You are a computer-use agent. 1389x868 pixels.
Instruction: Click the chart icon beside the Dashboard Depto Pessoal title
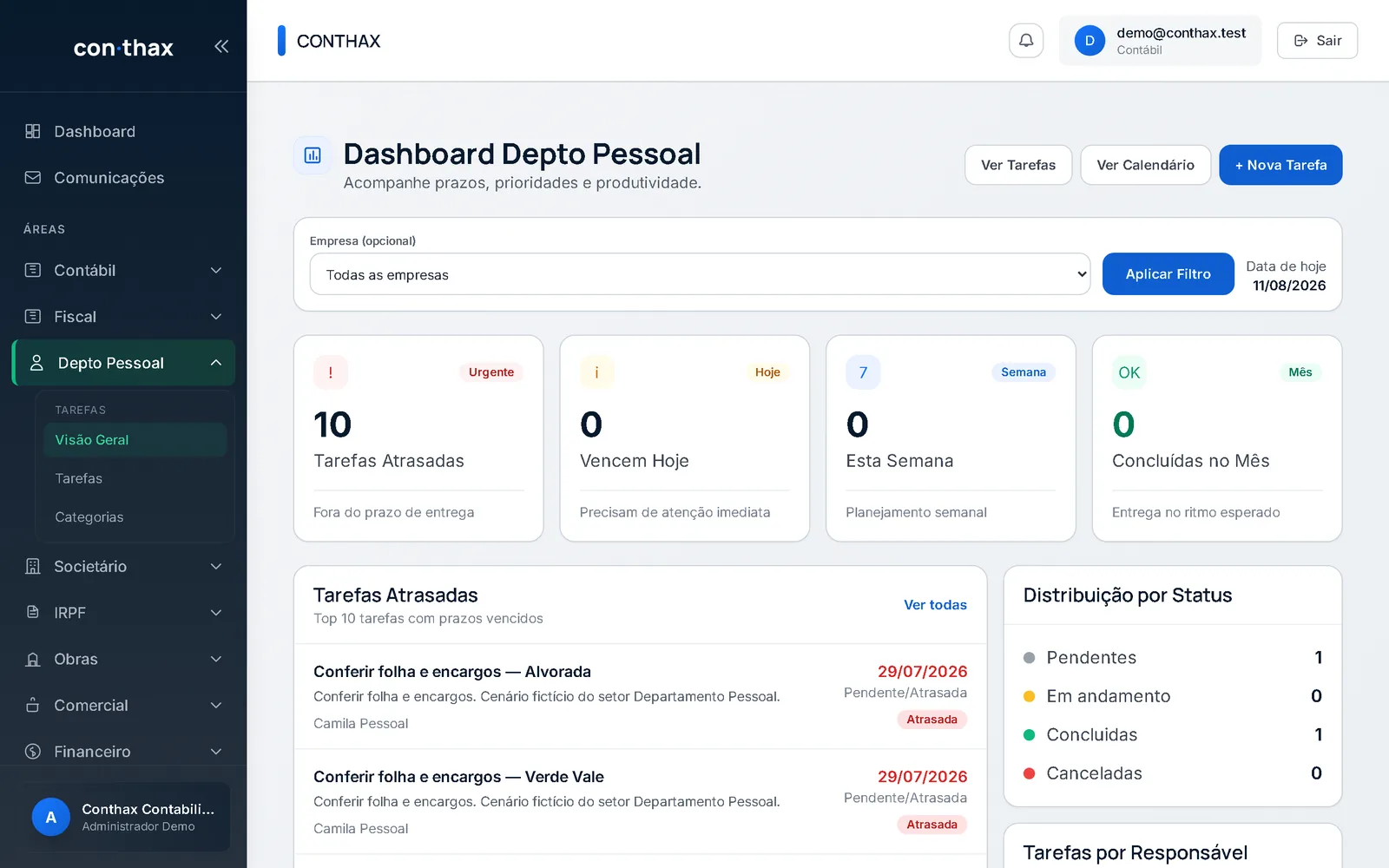click(313, 155)
